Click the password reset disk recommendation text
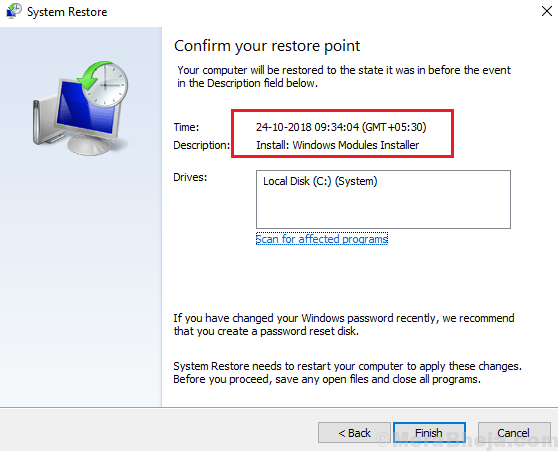 pos(344,324)
